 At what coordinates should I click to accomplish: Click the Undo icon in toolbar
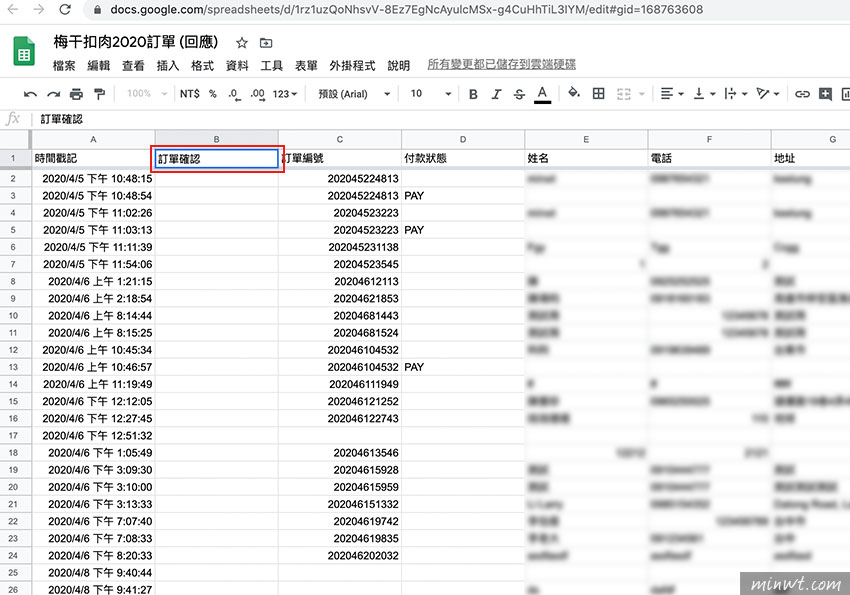click(30, 94)
